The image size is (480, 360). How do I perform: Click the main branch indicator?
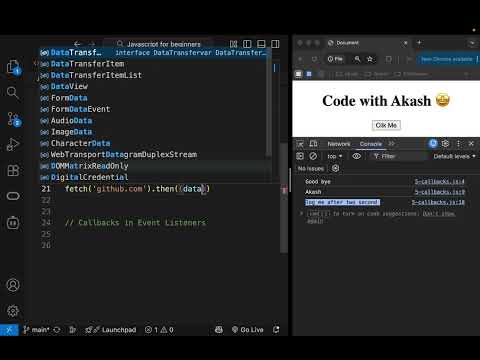[36, 330]
